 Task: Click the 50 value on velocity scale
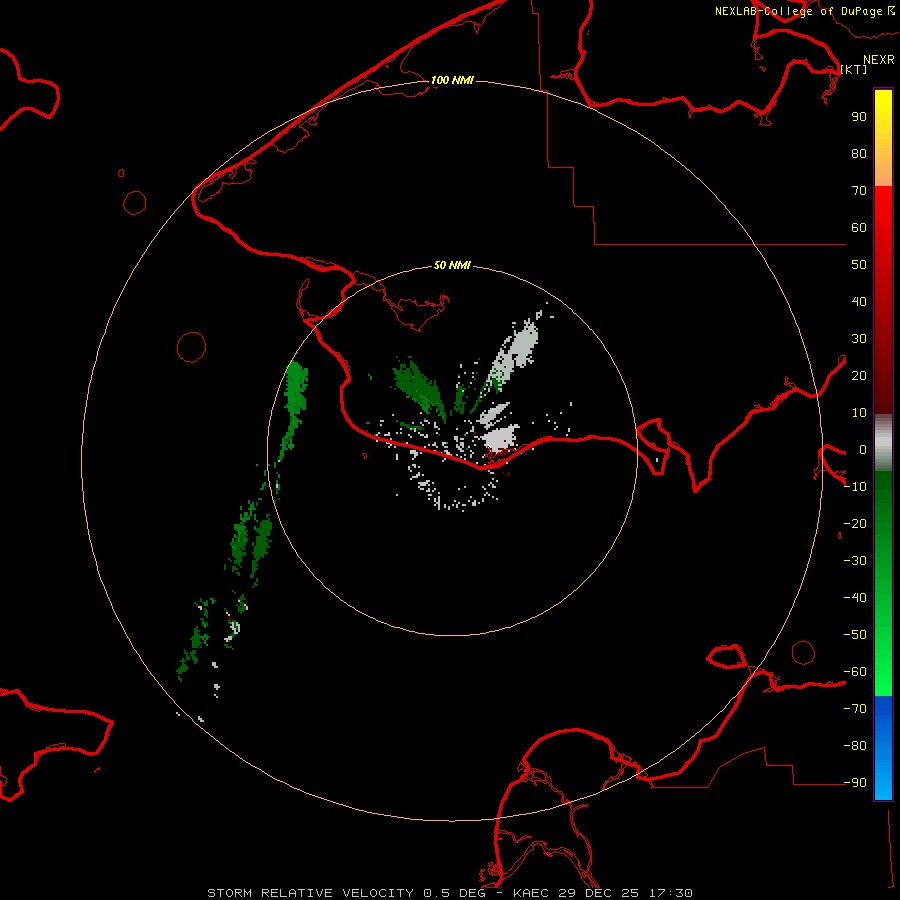[859, 265]
